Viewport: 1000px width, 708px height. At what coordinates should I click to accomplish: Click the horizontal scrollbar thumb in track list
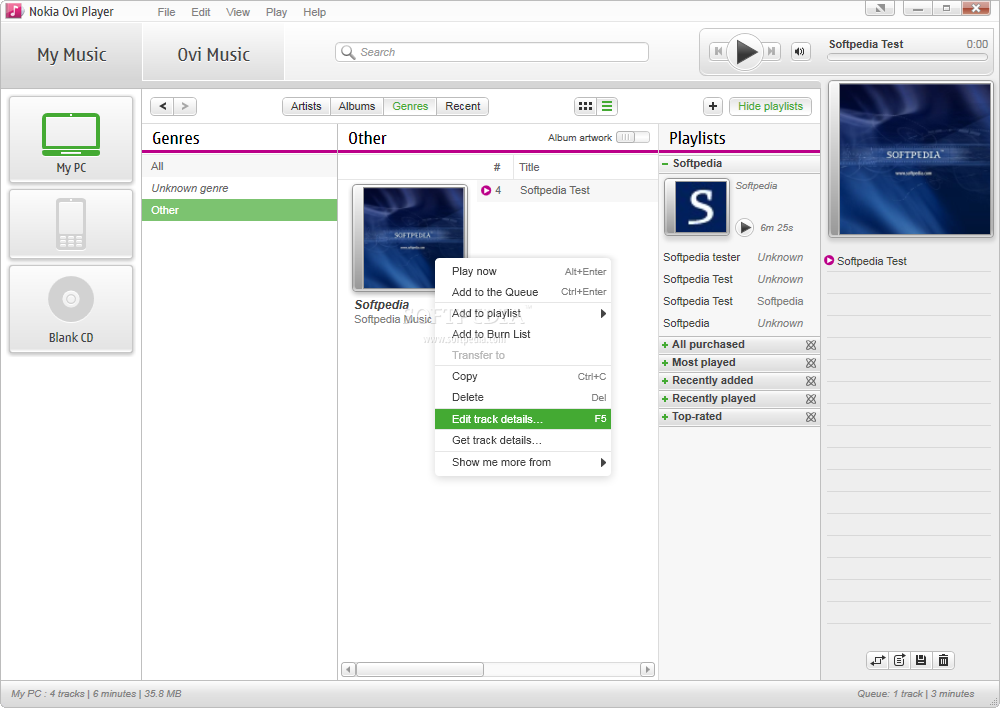(420, 669)
